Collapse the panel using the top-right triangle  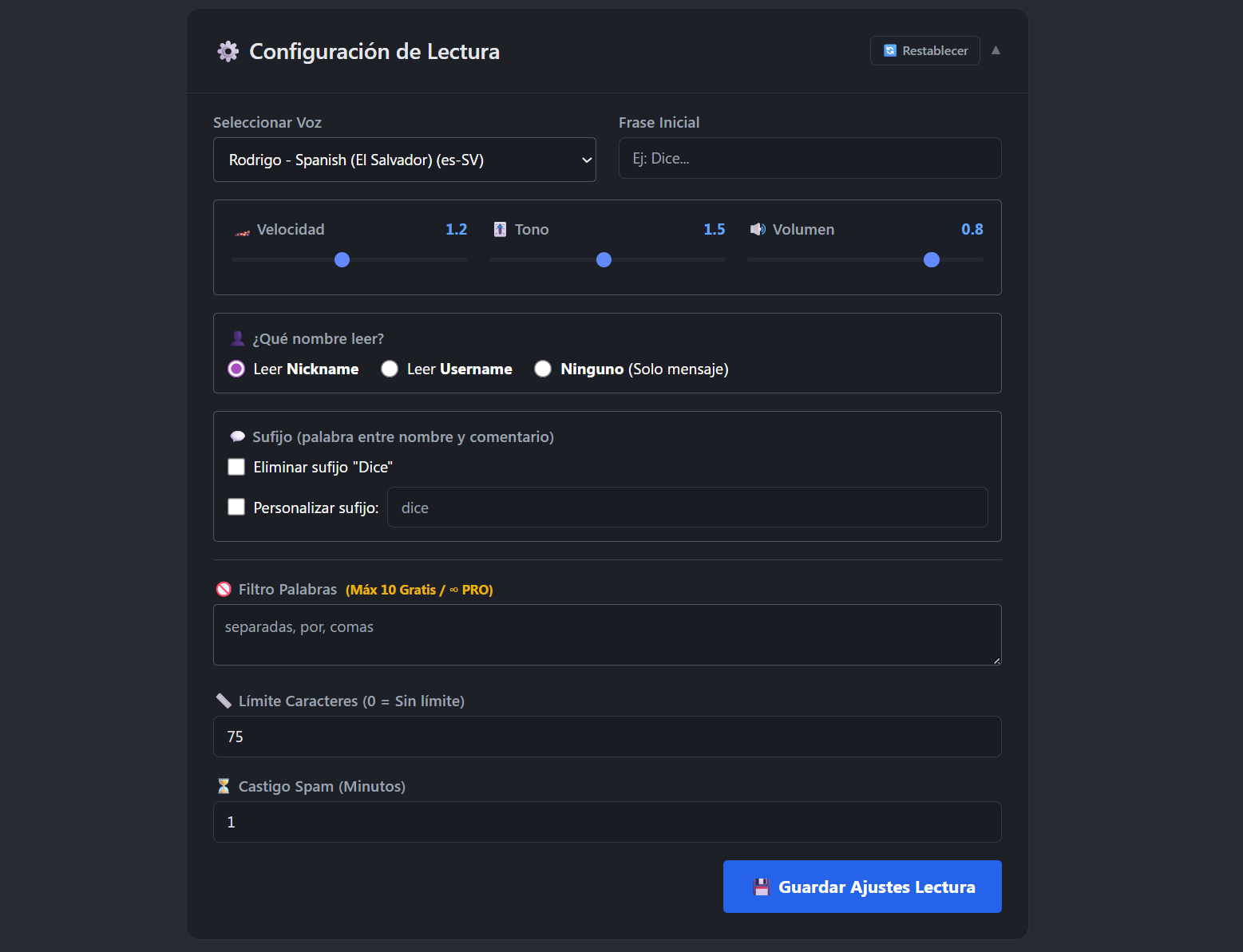[x=996, y=49]
